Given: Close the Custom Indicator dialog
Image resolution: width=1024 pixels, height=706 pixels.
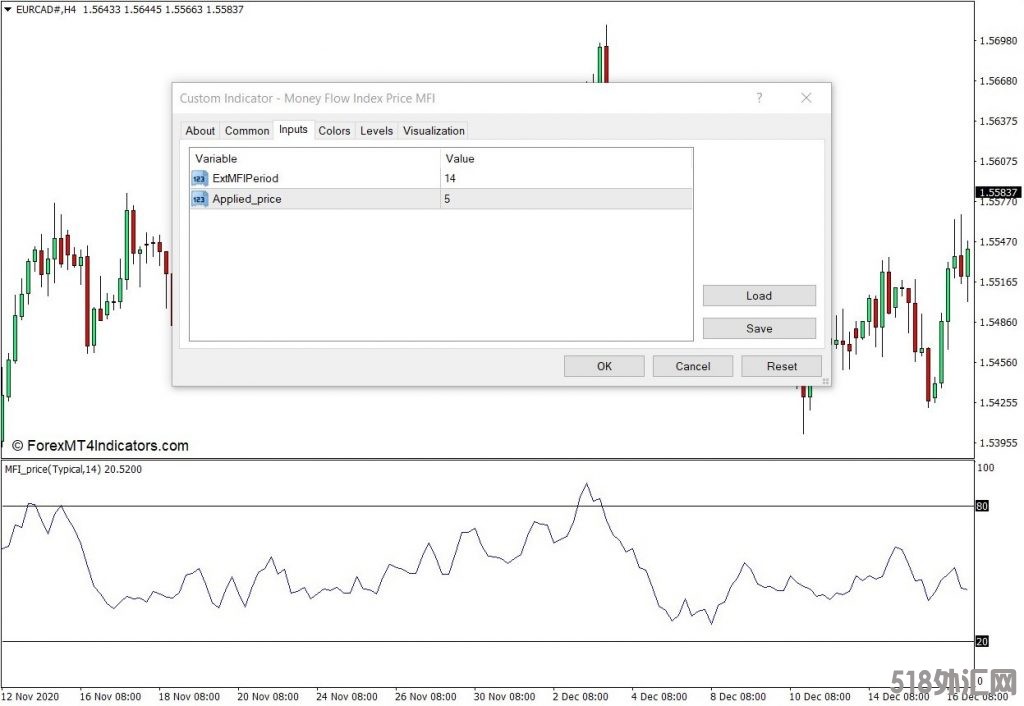Looking at the screenshot, I should click(806, 98).
